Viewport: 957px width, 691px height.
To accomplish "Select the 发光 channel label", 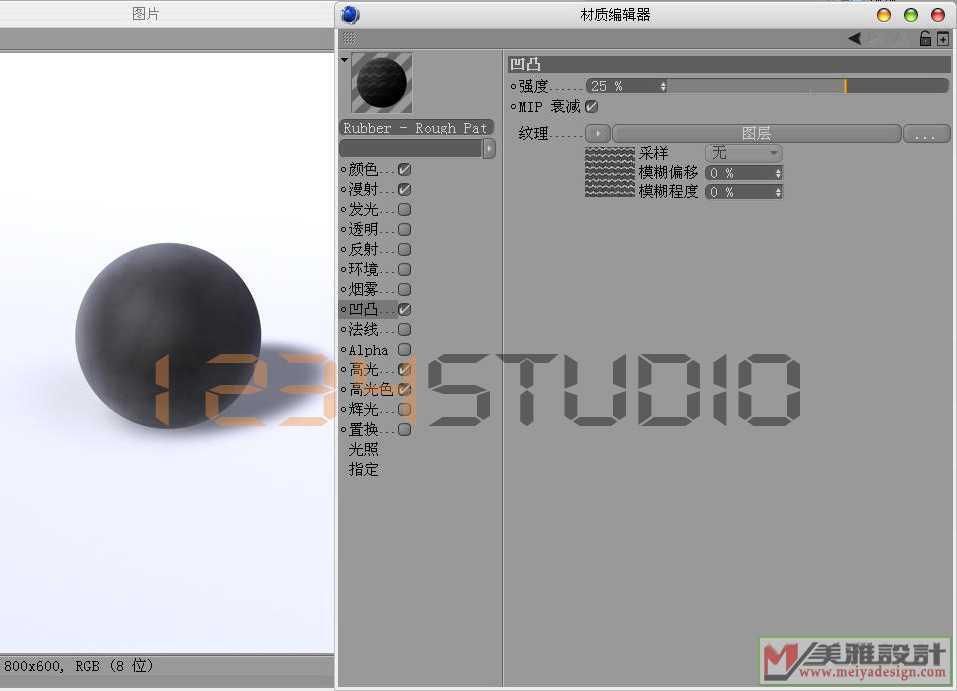I will point(363,209).
